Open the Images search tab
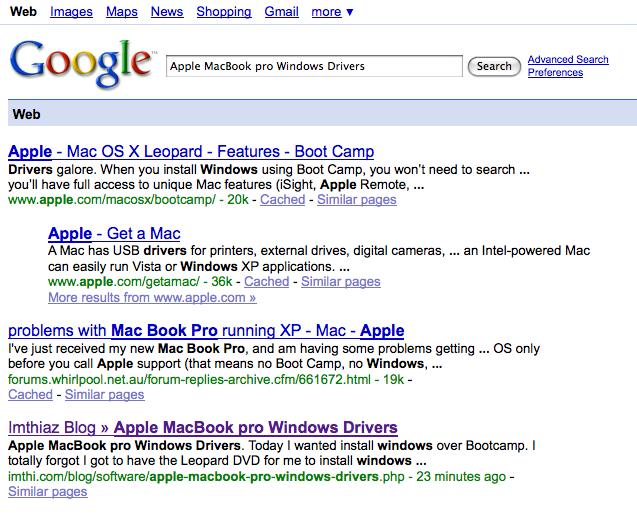This screenshot has width=637, height=515. coord(71,12)
